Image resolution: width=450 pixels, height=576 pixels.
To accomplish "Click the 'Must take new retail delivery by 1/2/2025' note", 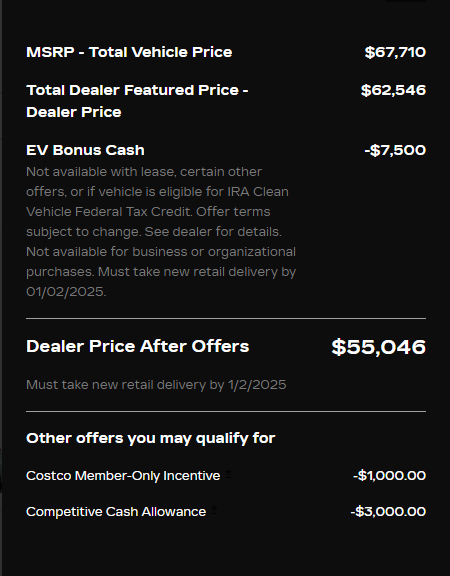I will (x=156, y=385).
